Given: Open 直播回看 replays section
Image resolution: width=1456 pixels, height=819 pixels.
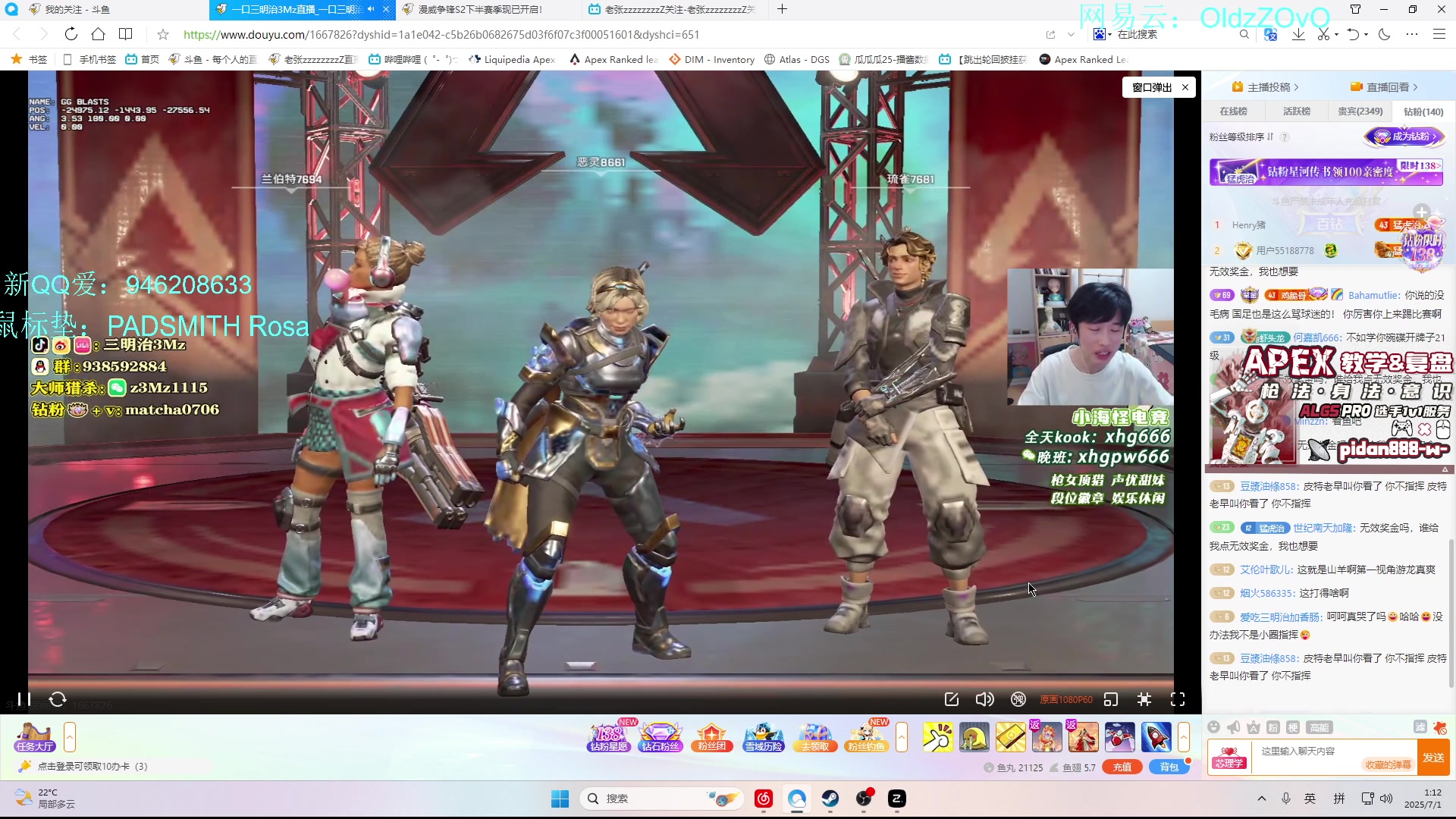Looking at the screenshot, I should [1384, 87].
